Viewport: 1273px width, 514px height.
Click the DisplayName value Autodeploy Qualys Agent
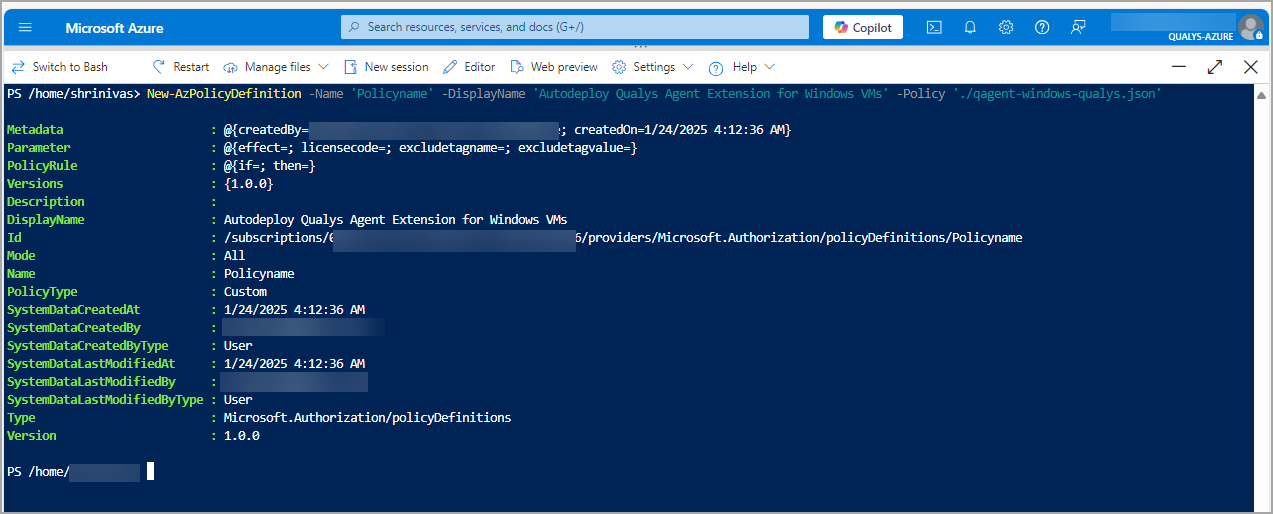396,220
